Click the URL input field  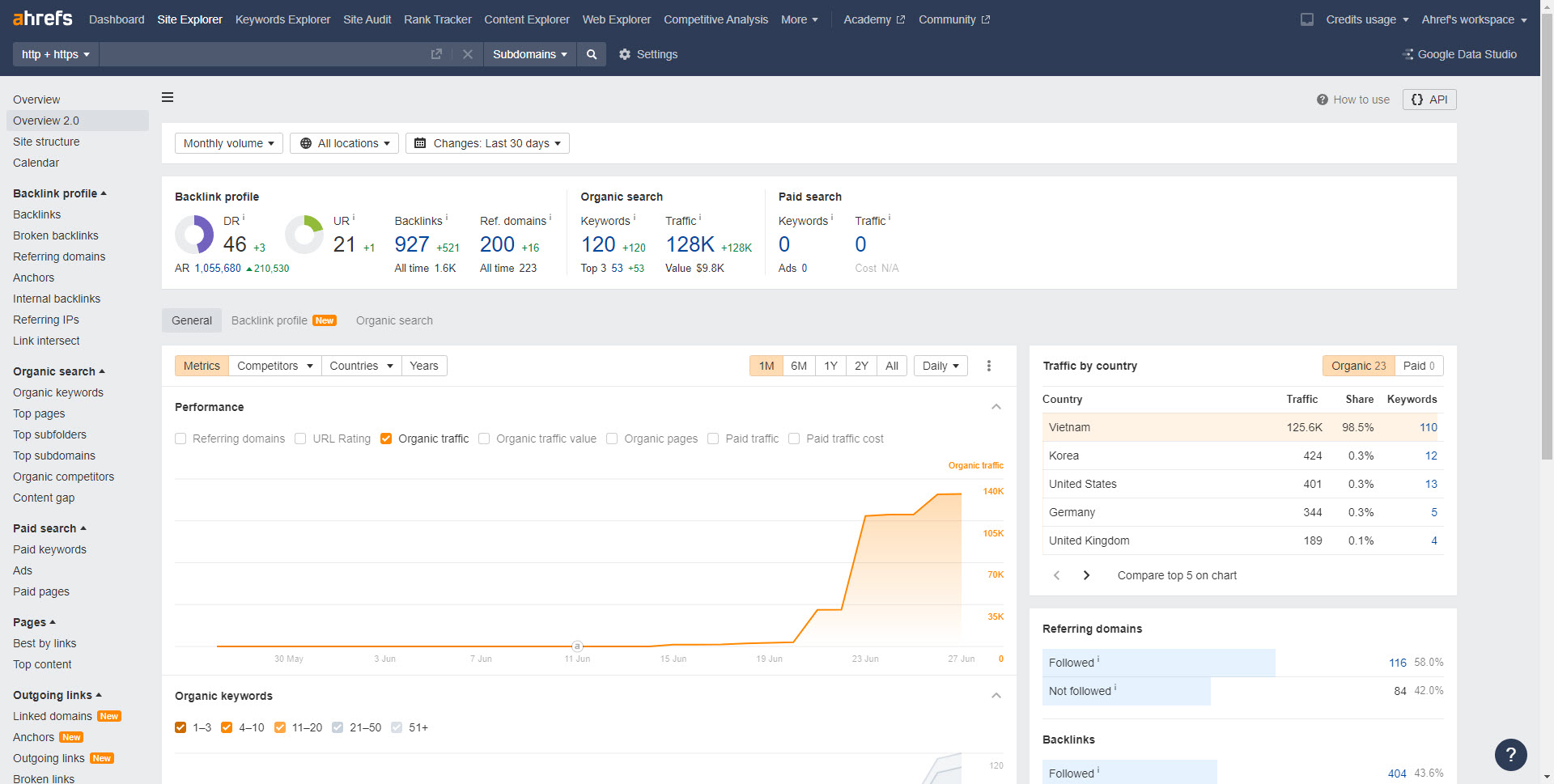pos(263,54)
